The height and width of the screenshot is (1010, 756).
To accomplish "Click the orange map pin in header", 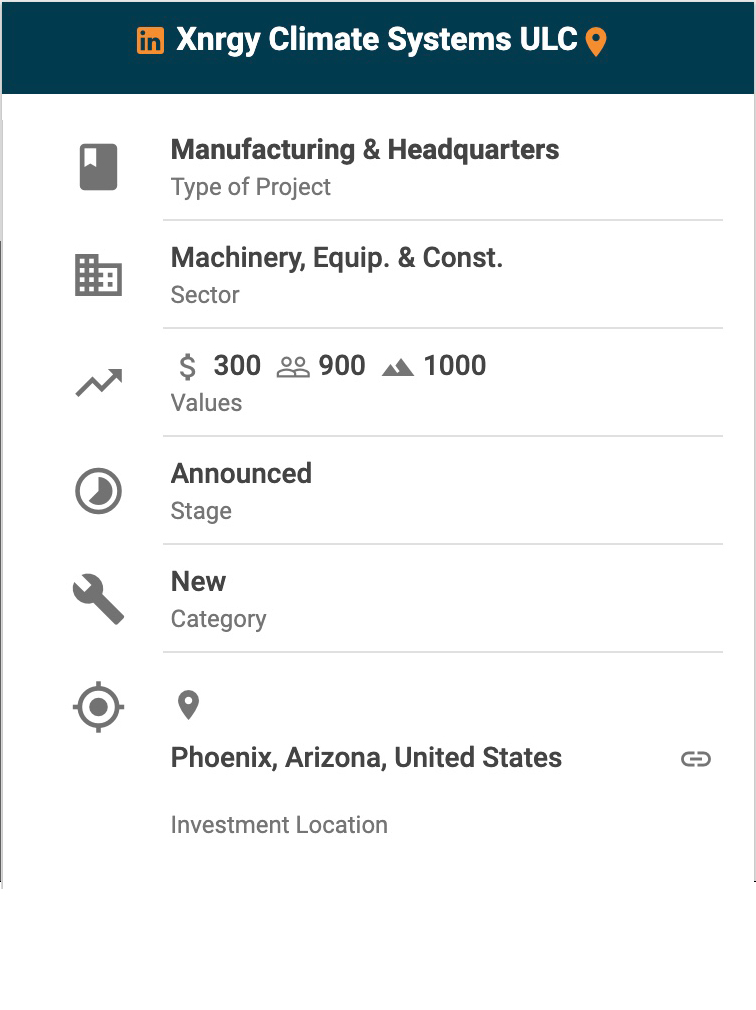I will pos(596,42).
